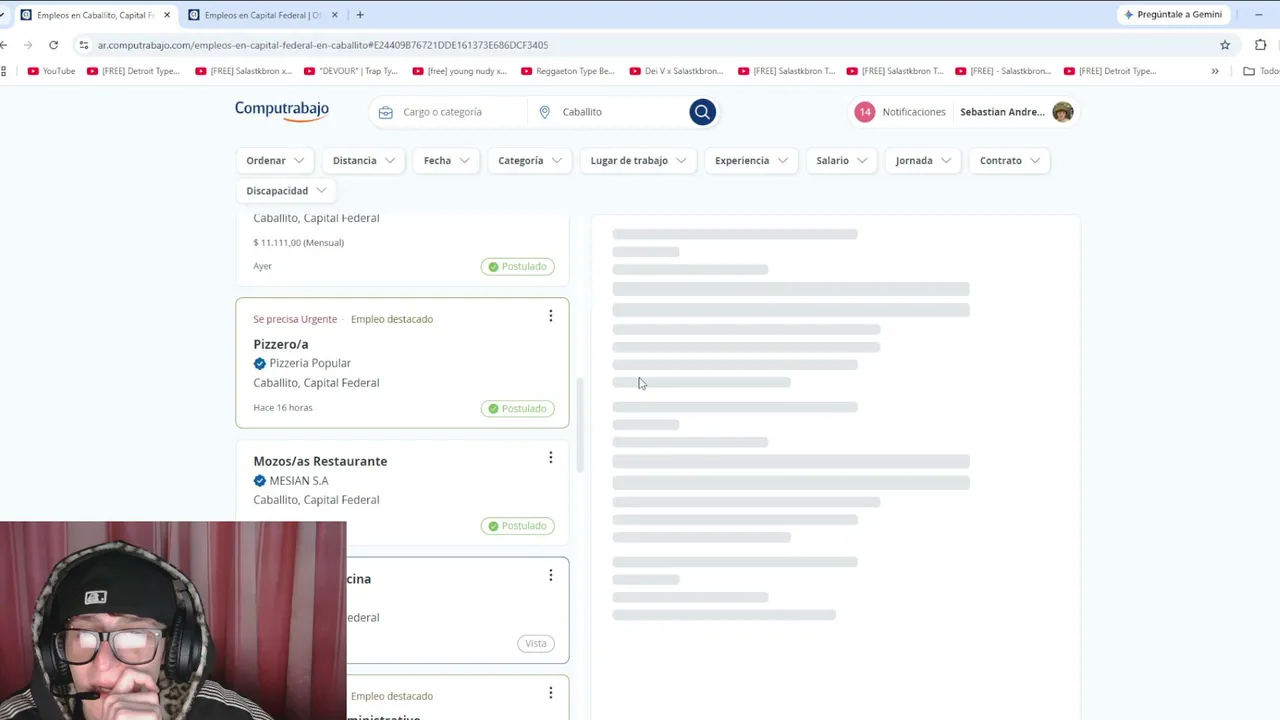
Task: Show more bookmarks with the overflow chevron
Action: (x=1215, y=71)
